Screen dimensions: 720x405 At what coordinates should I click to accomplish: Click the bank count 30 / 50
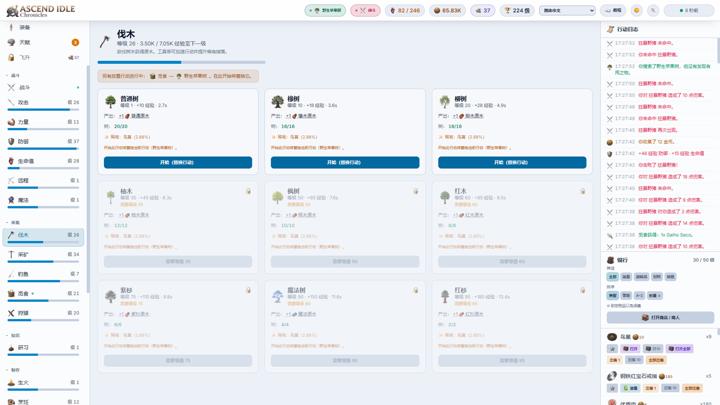tap(703, 260)
